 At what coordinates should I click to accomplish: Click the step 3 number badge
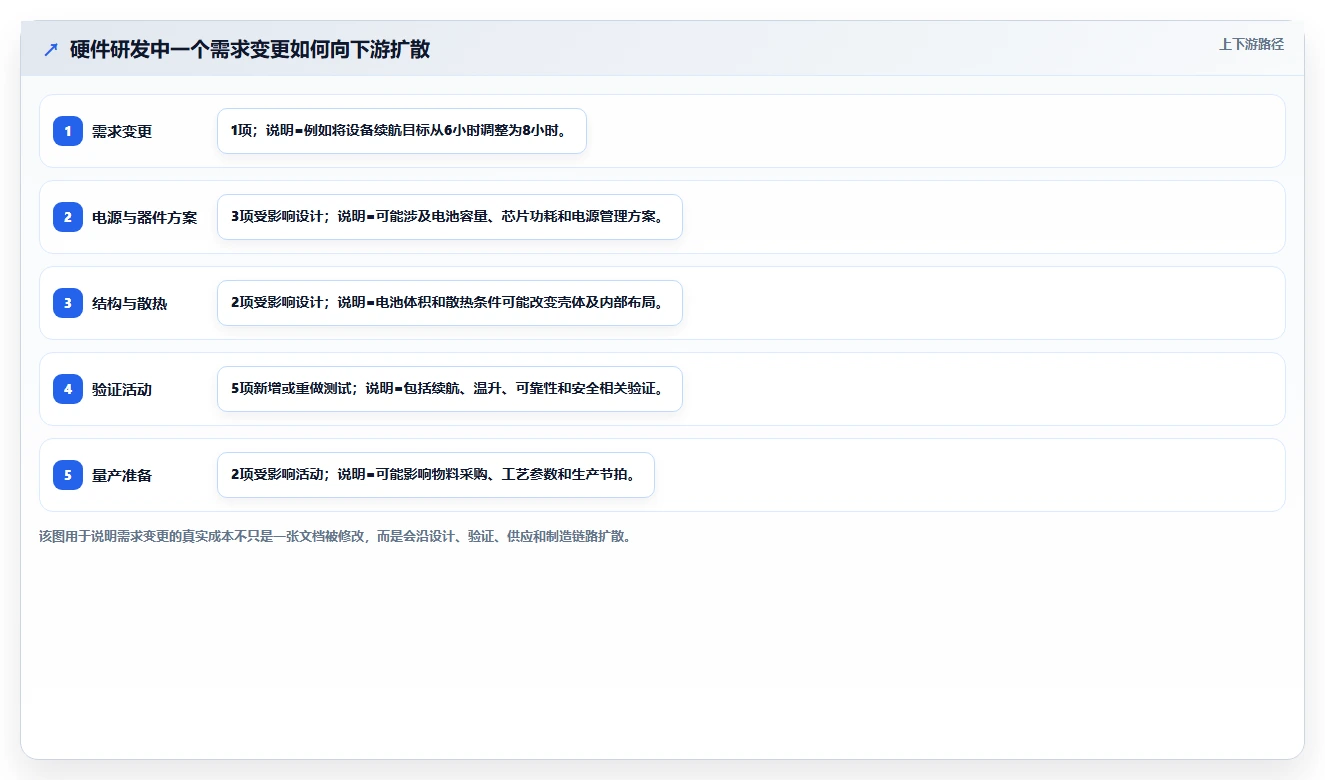[68, 303]
